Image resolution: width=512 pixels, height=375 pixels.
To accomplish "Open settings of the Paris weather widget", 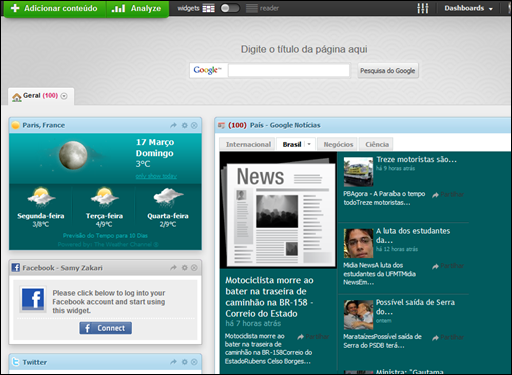I will pos(185,125).
